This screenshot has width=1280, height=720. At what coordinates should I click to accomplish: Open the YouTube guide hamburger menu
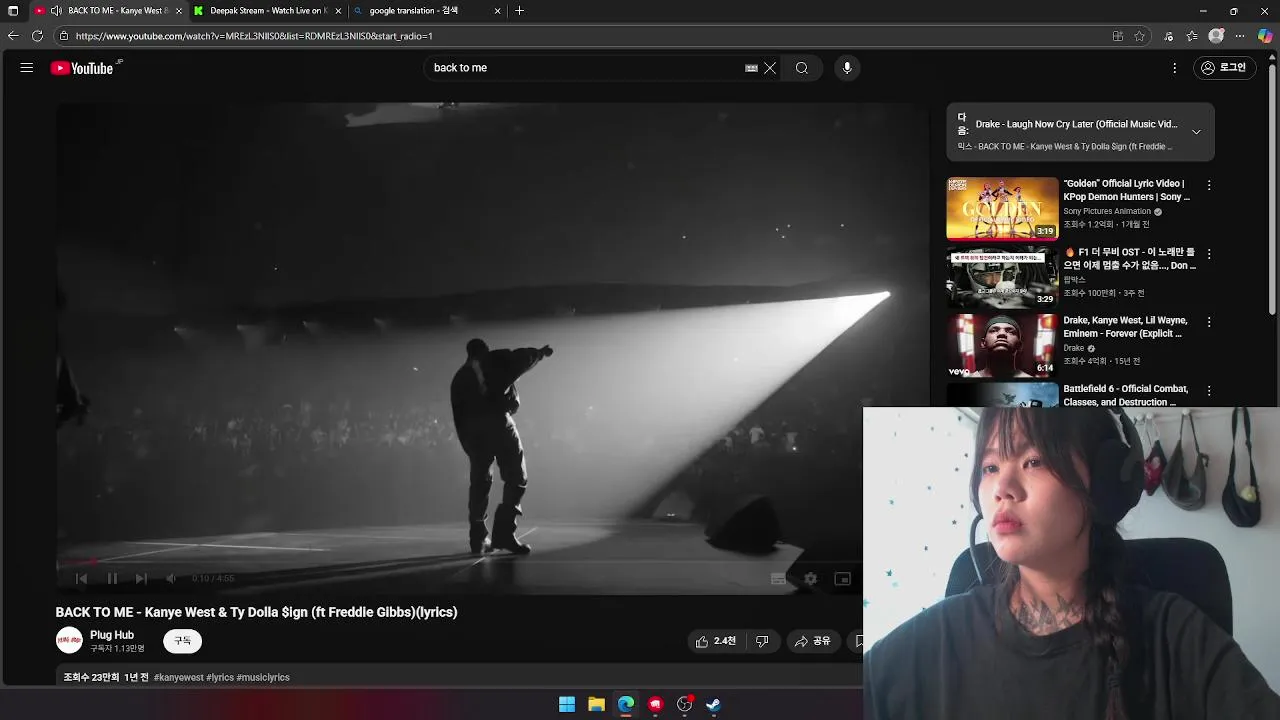pyautogui.click(x=27, y=68)
